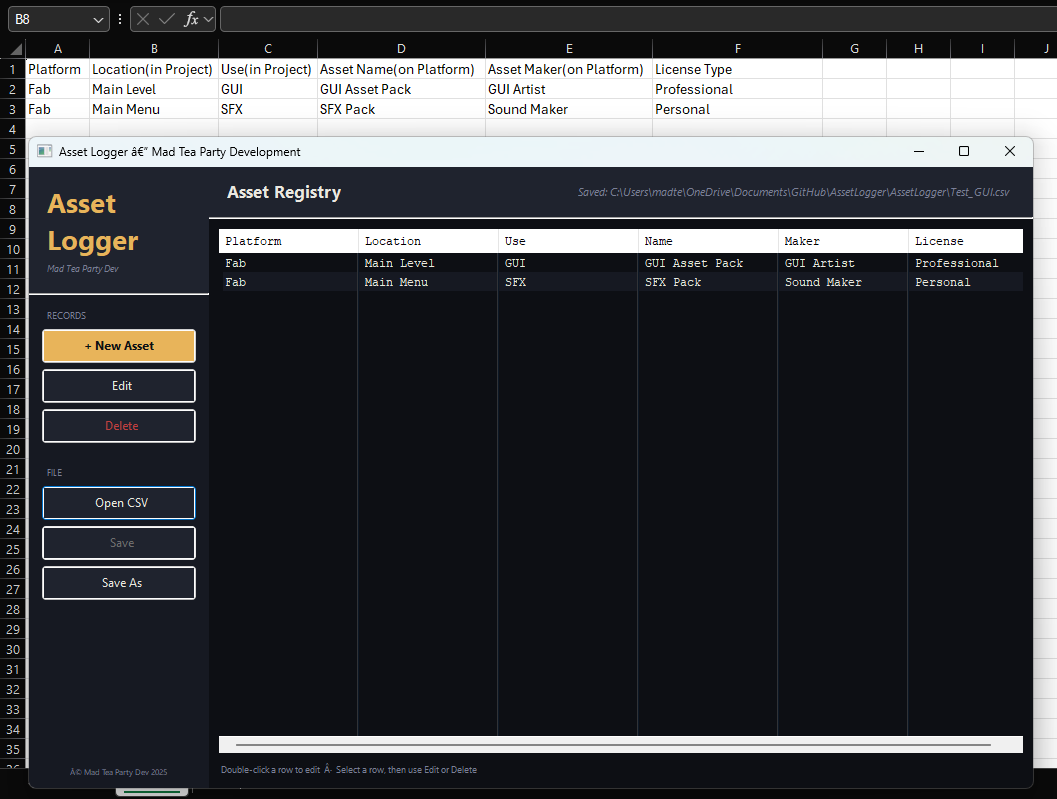Select Excel column F header
The image size is (1057, 799).
[x=737, y=49]
